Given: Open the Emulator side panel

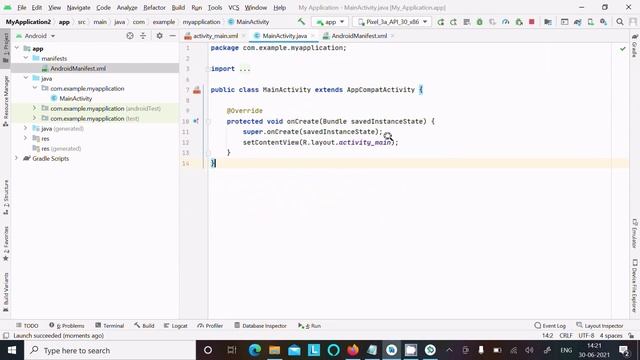Looking at the screenshot, I should (635, 233).
